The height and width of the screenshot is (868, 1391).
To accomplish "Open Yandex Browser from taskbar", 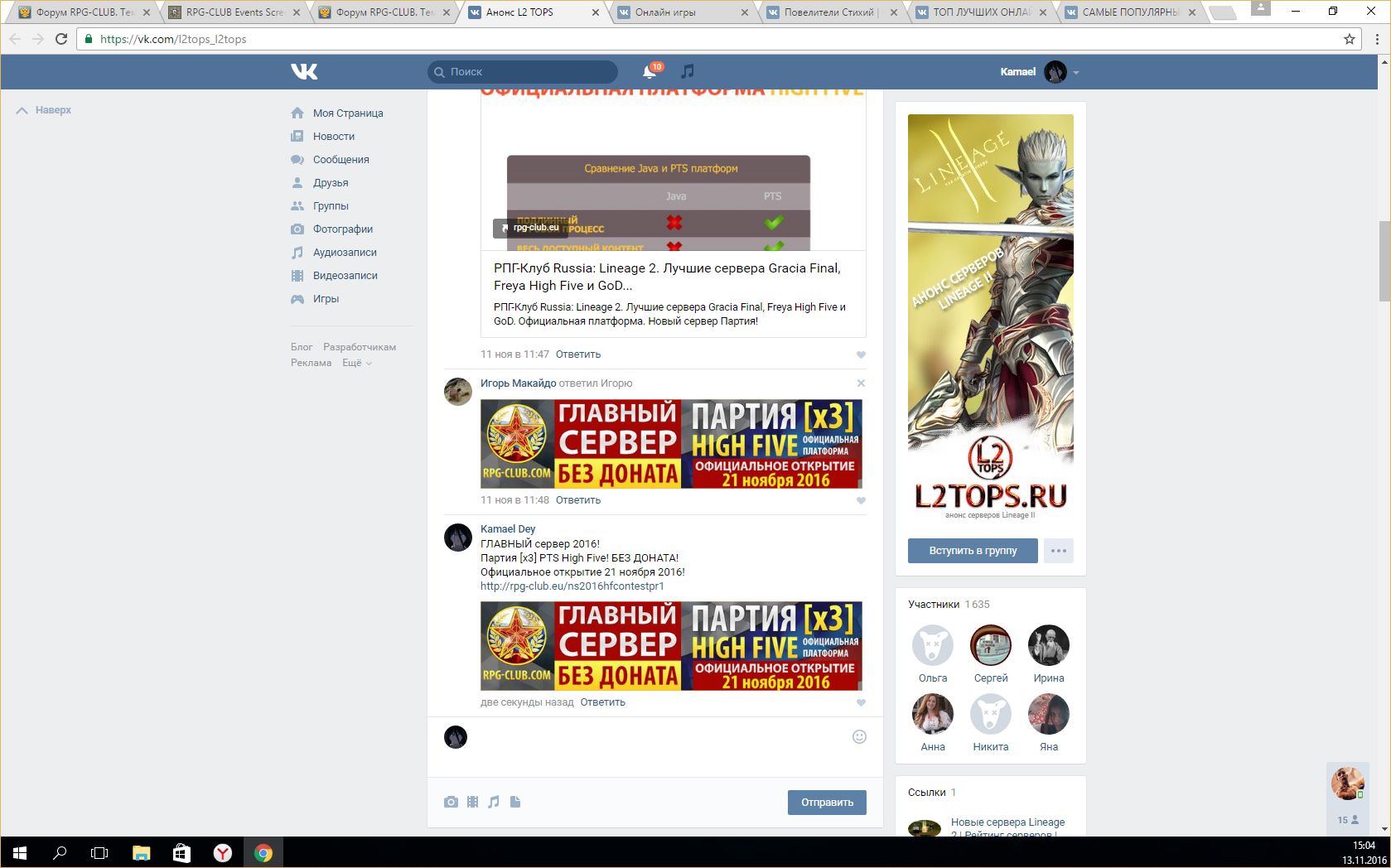I will click(222, 852).
